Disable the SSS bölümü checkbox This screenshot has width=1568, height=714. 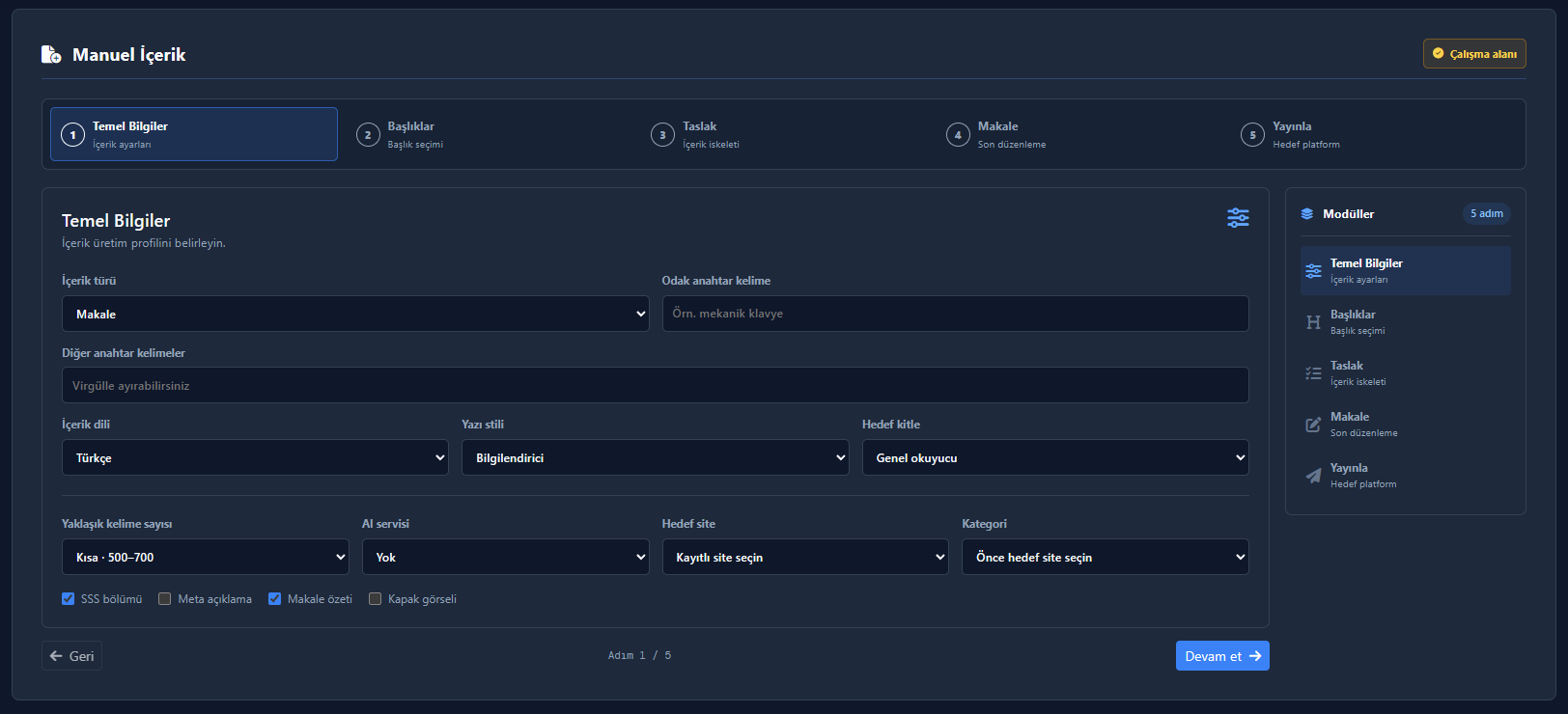coord(69,599)
